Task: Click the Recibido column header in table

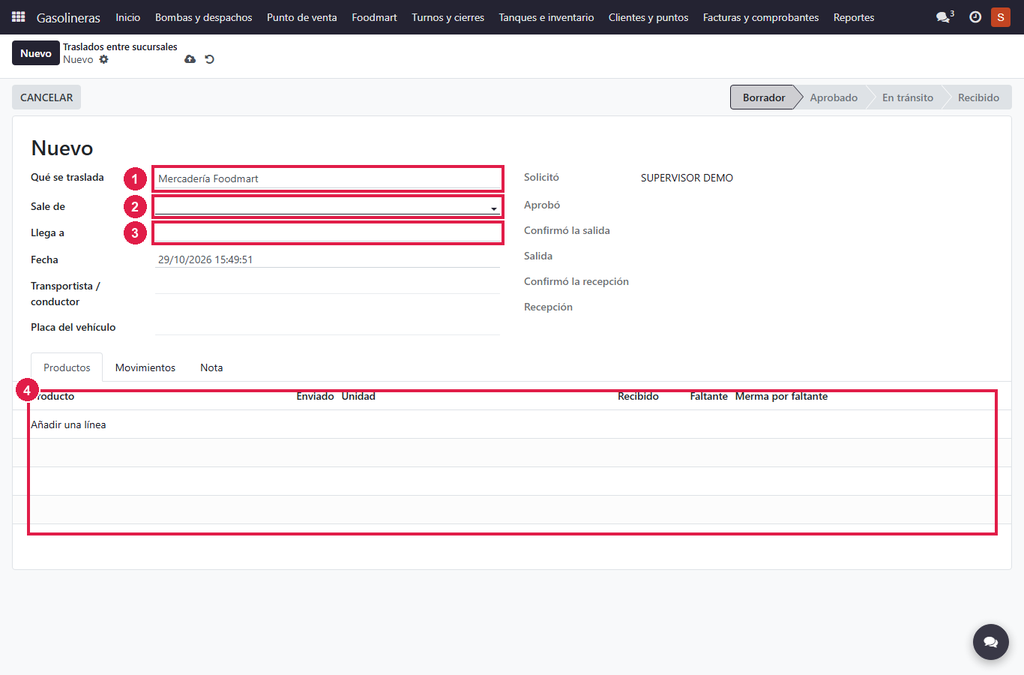Action: tap(638, 396)
